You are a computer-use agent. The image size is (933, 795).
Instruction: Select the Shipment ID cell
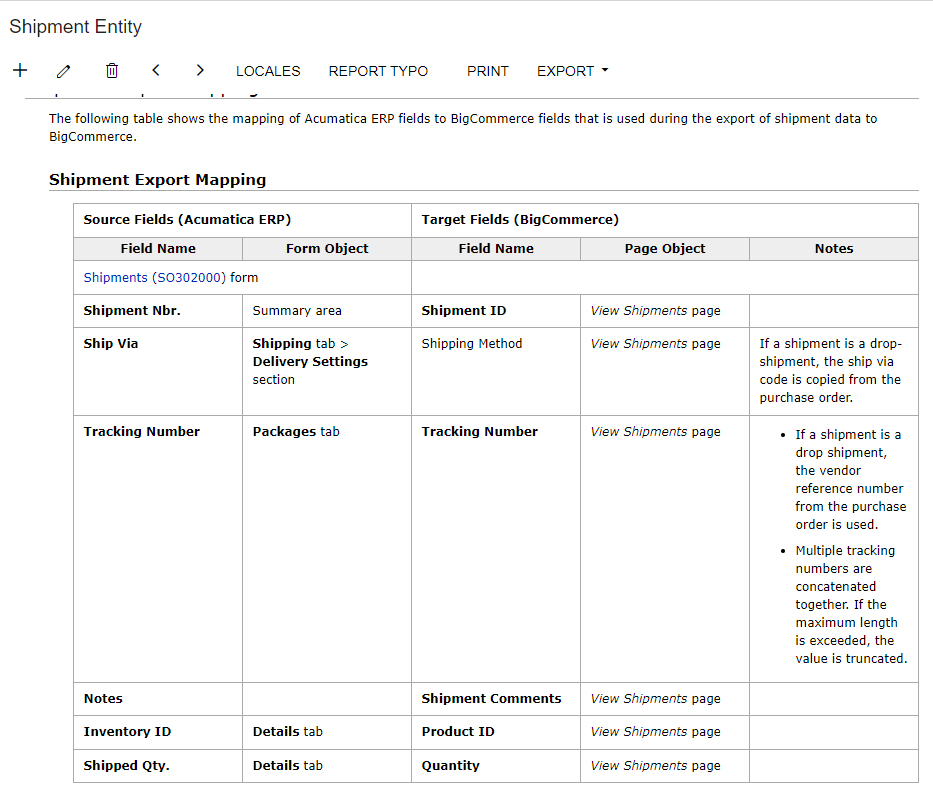[x=496, y=311]
